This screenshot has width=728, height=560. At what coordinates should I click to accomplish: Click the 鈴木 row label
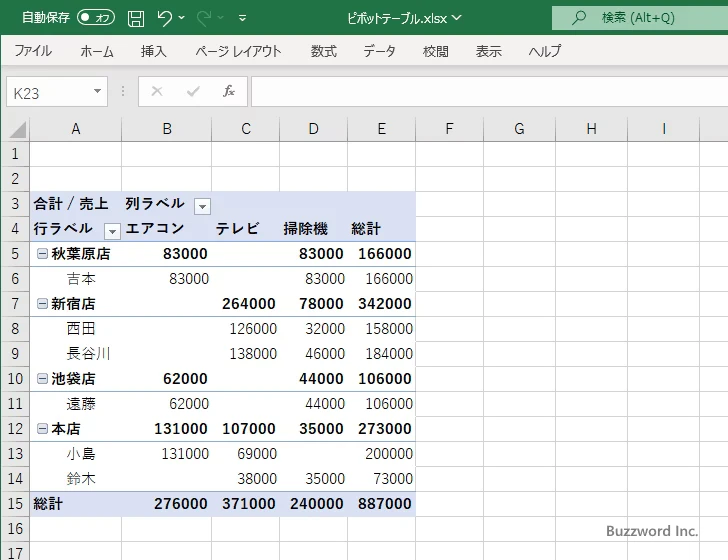pyautogui.click(x=81, y=479)
